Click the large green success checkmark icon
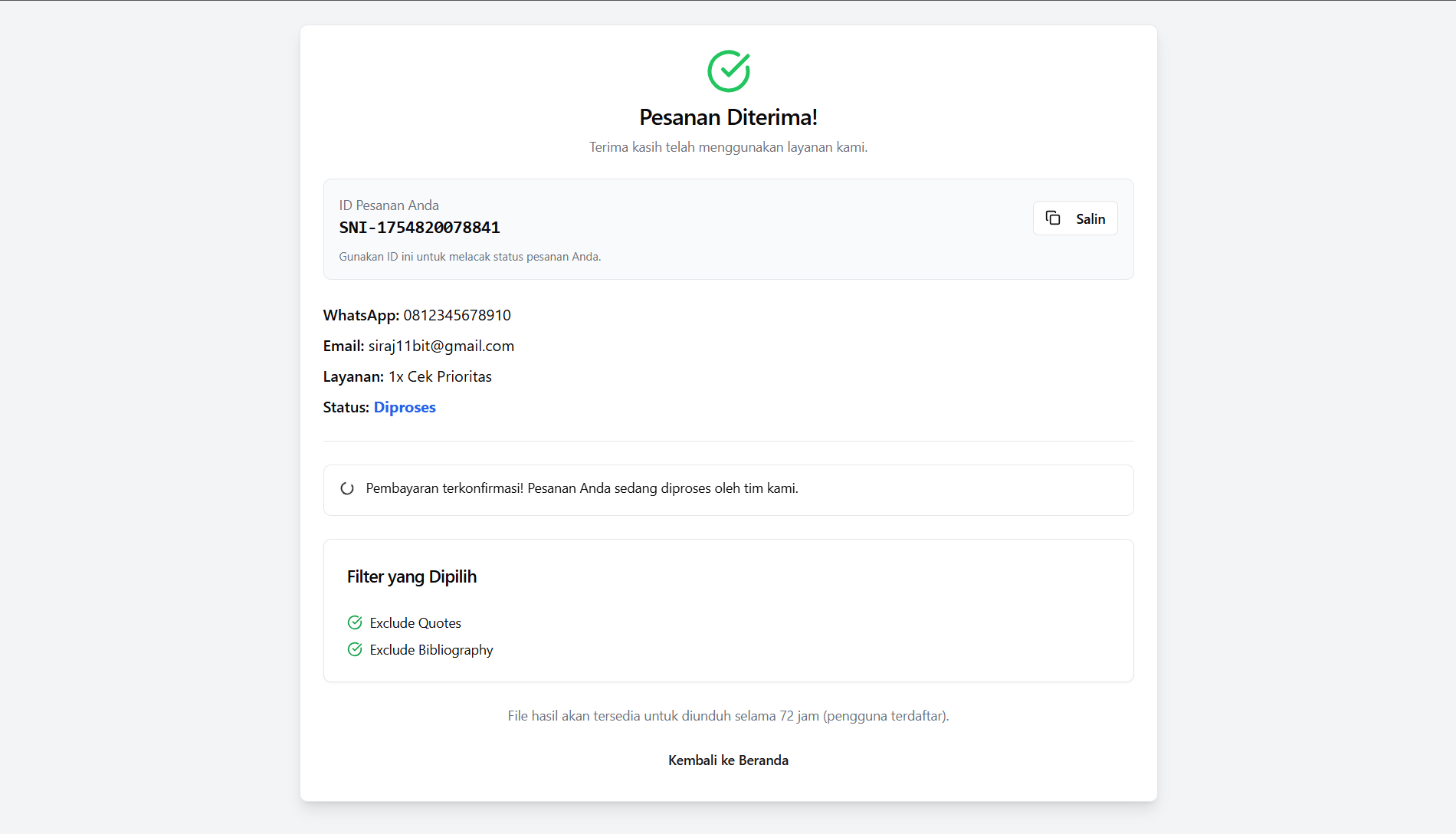Viewport: 1456px width, 834px height. [x=728, y=71]
